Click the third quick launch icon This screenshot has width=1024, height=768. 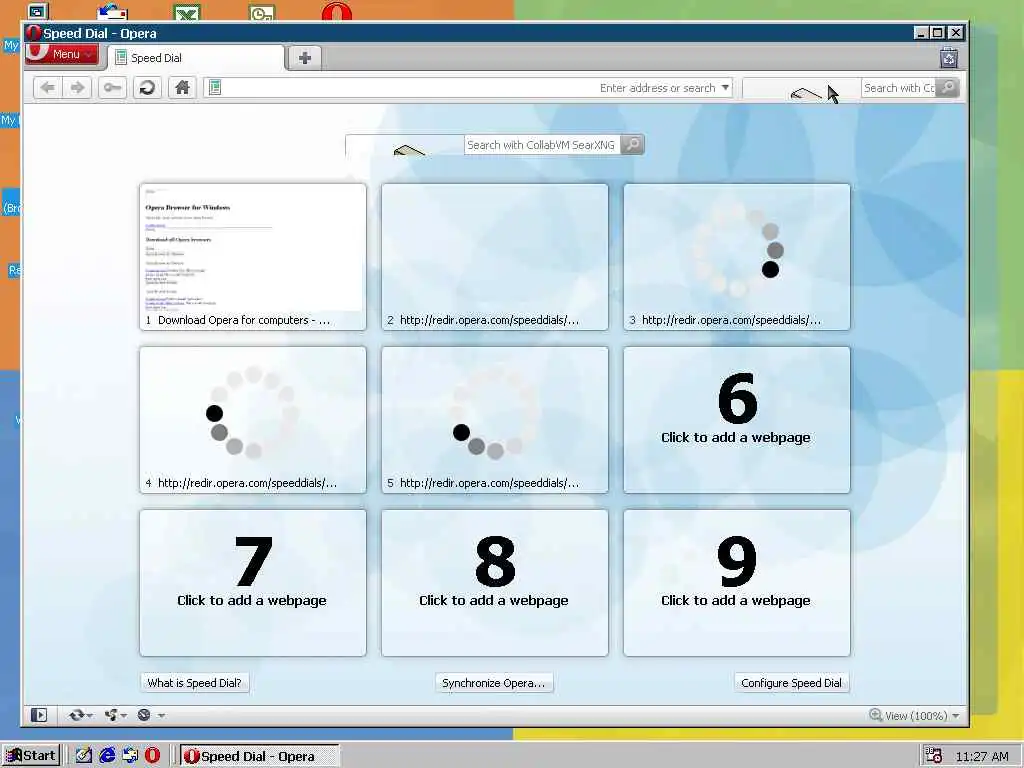(129, 756)
